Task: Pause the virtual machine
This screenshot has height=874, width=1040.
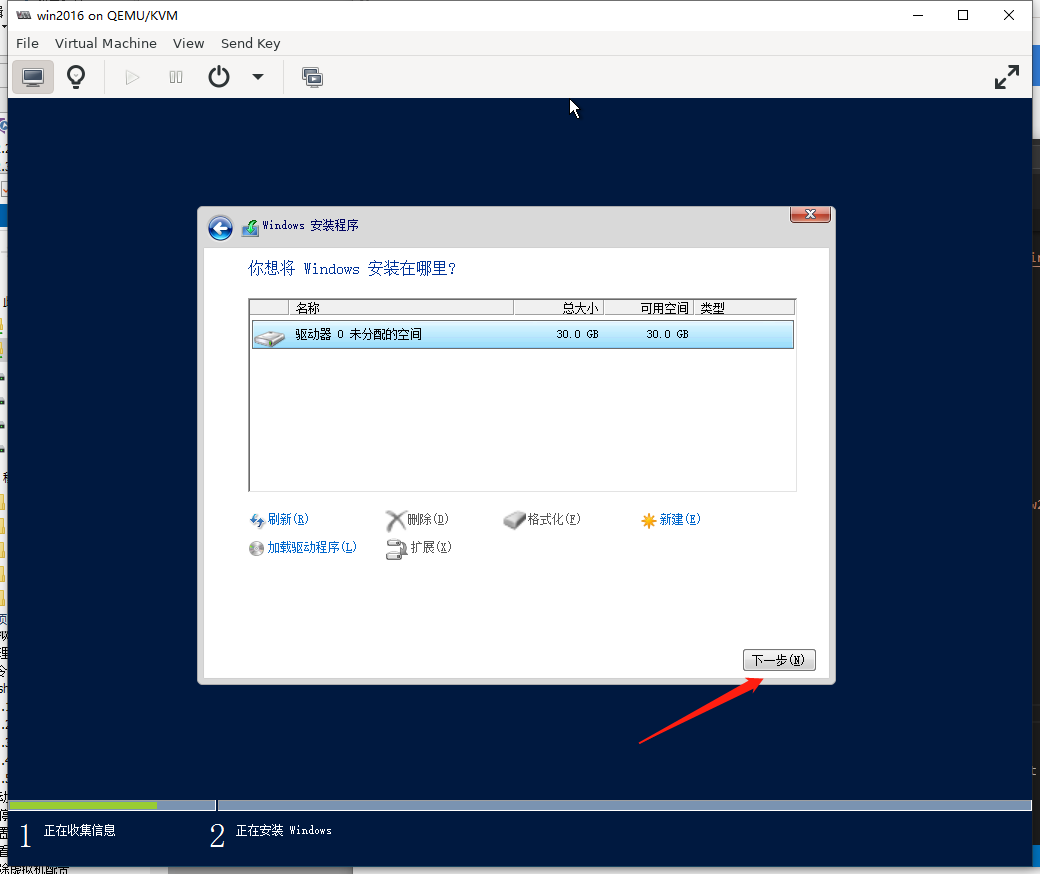Action: tap(176, 77)
